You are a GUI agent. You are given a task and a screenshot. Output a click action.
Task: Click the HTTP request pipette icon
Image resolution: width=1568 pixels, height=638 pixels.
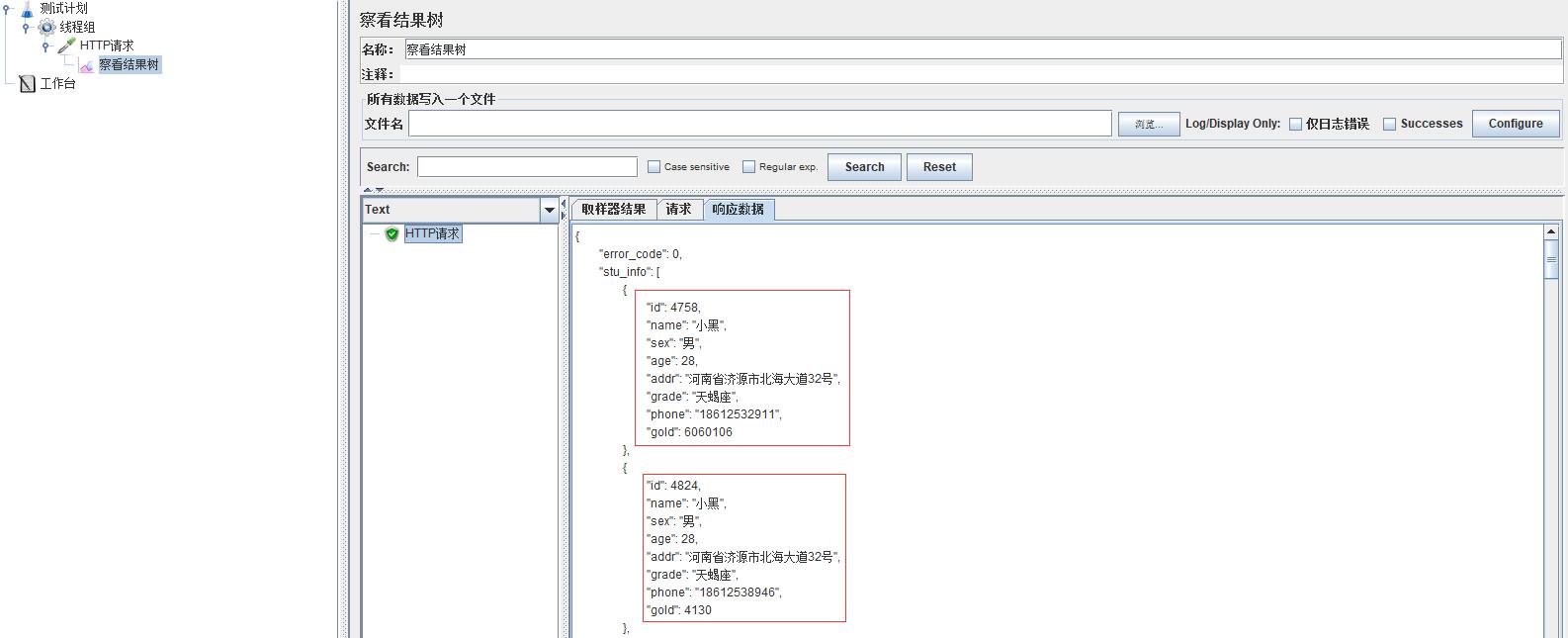(66, 46)
